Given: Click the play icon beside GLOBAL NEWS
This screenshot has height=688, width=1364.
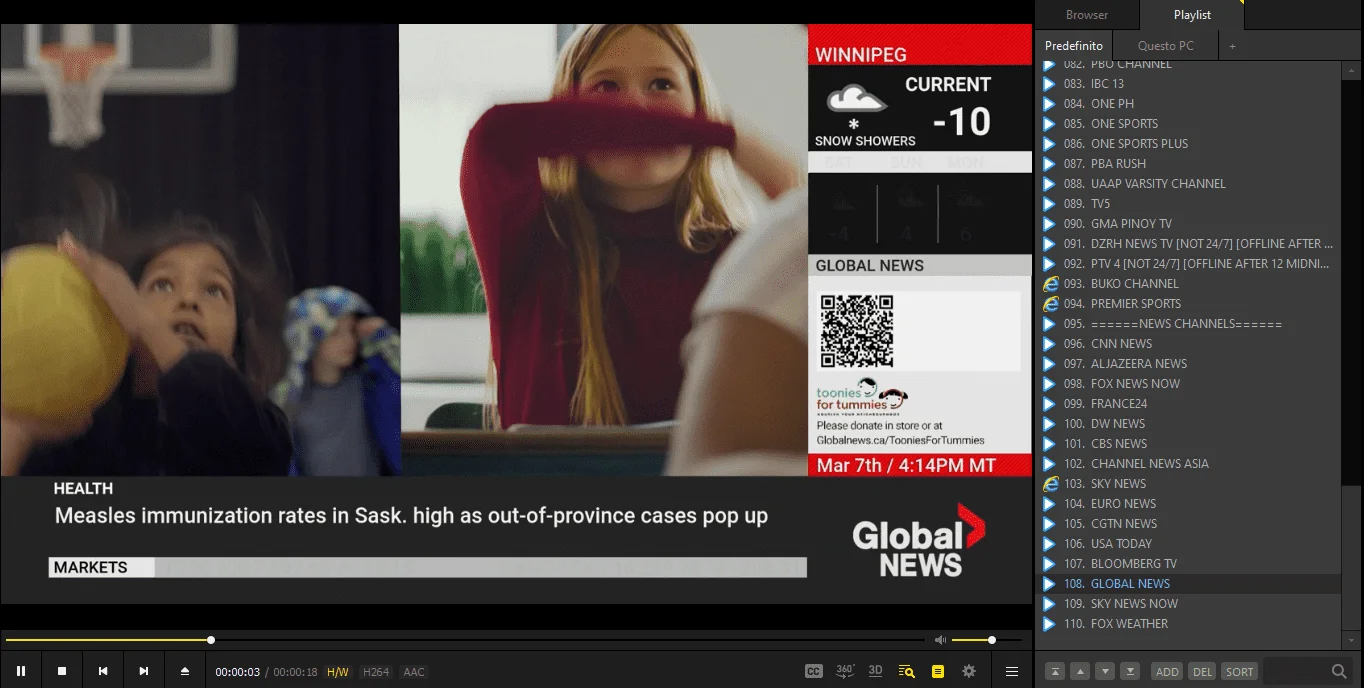Looking at the screenshot, I should click(1049, 584).
